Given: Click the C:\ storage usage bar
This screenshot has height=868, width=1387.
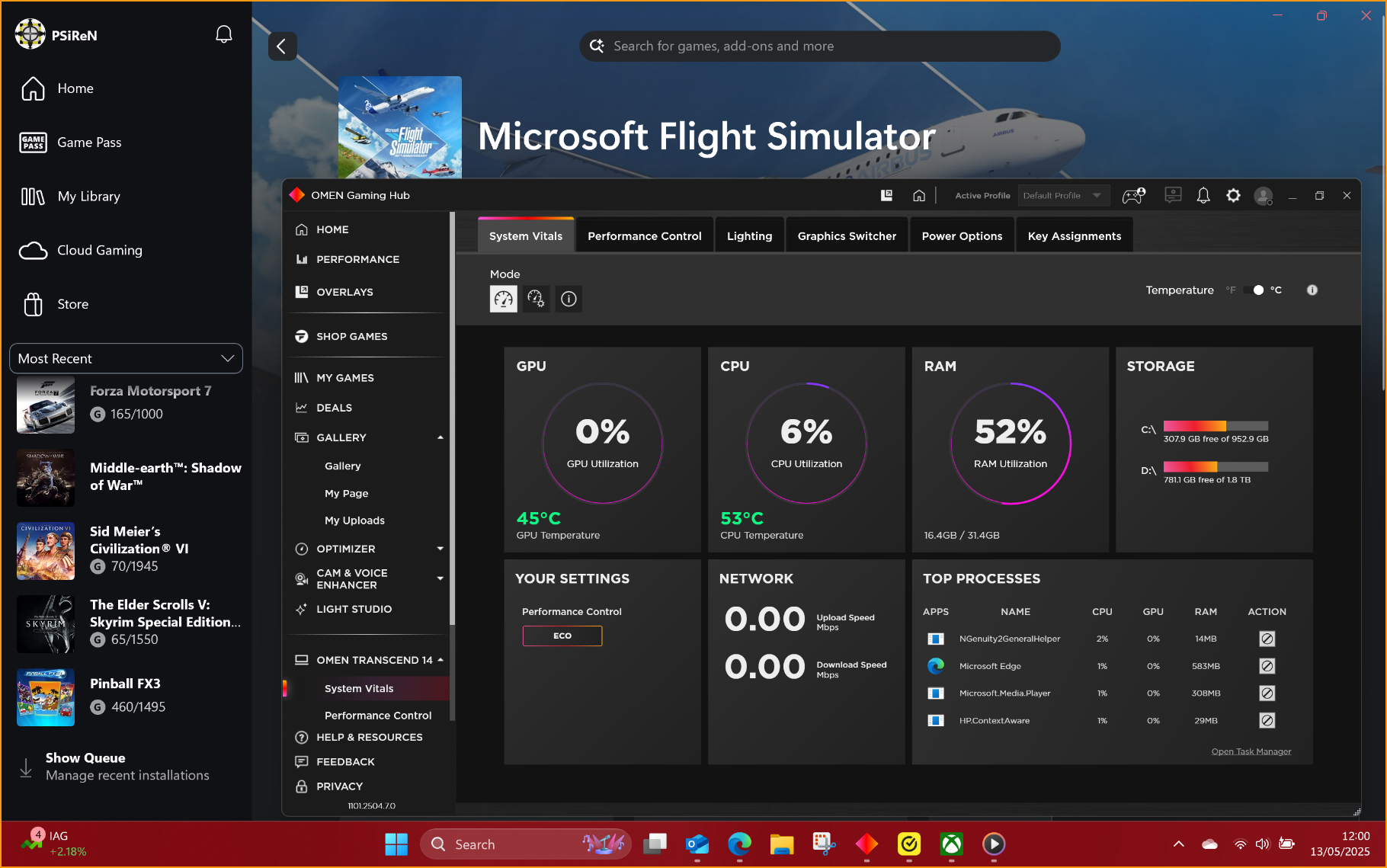Looking at the screenshot, I should (x=1216, y=426).
